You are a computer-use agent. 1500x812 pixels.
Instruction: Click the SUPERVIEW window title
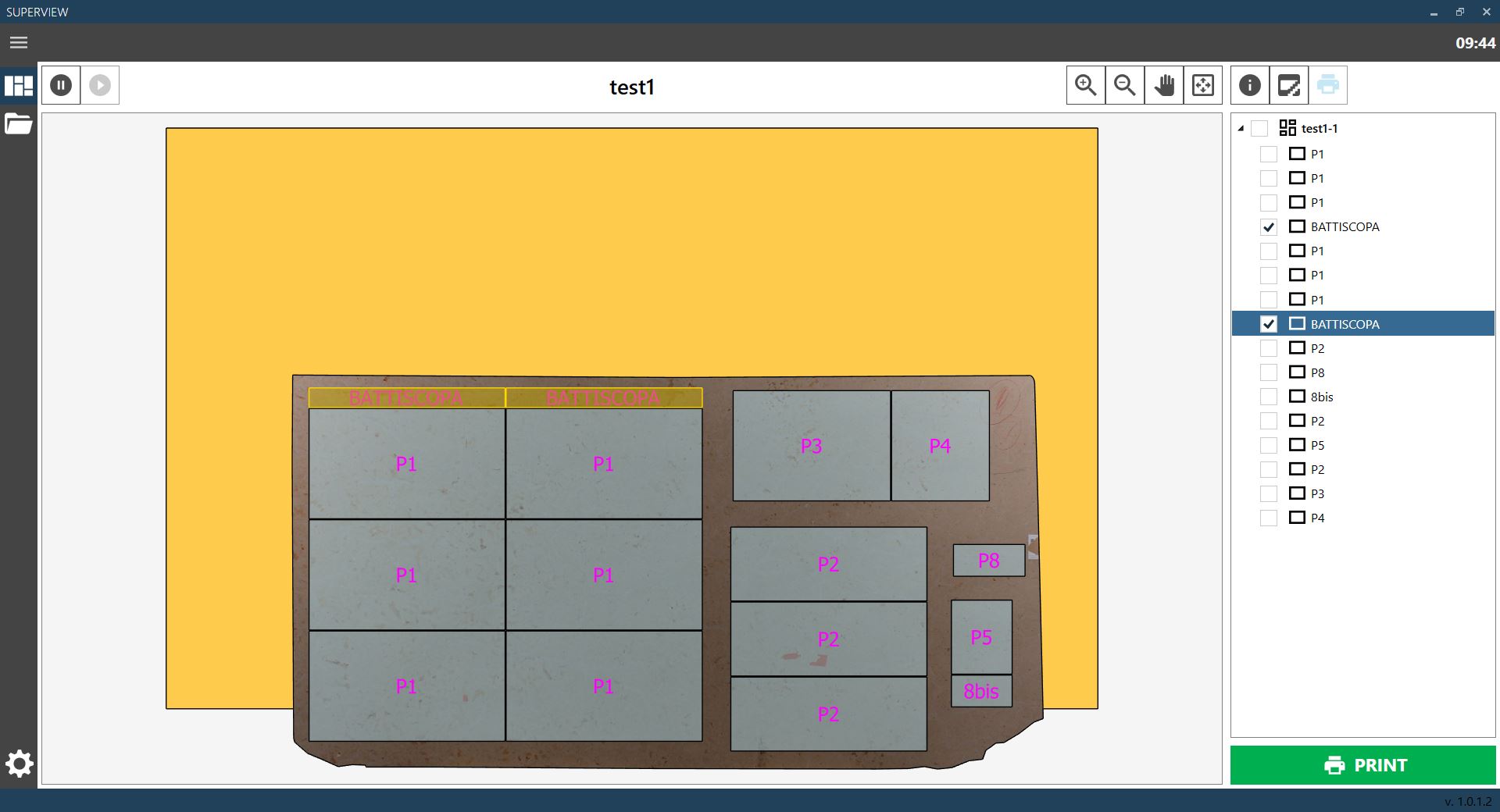coord(37,12)
